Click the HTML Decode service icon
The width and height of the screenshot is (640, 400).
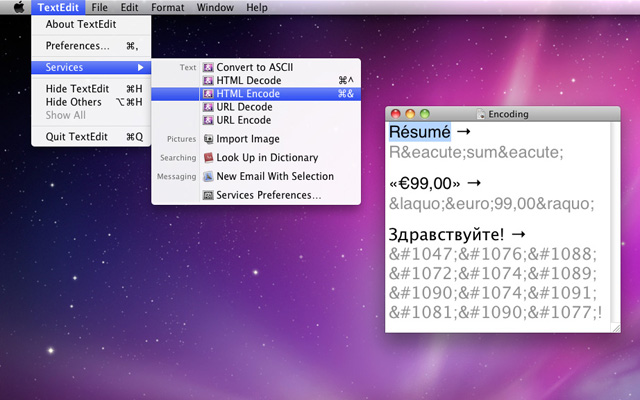click(x=208, y=80)
